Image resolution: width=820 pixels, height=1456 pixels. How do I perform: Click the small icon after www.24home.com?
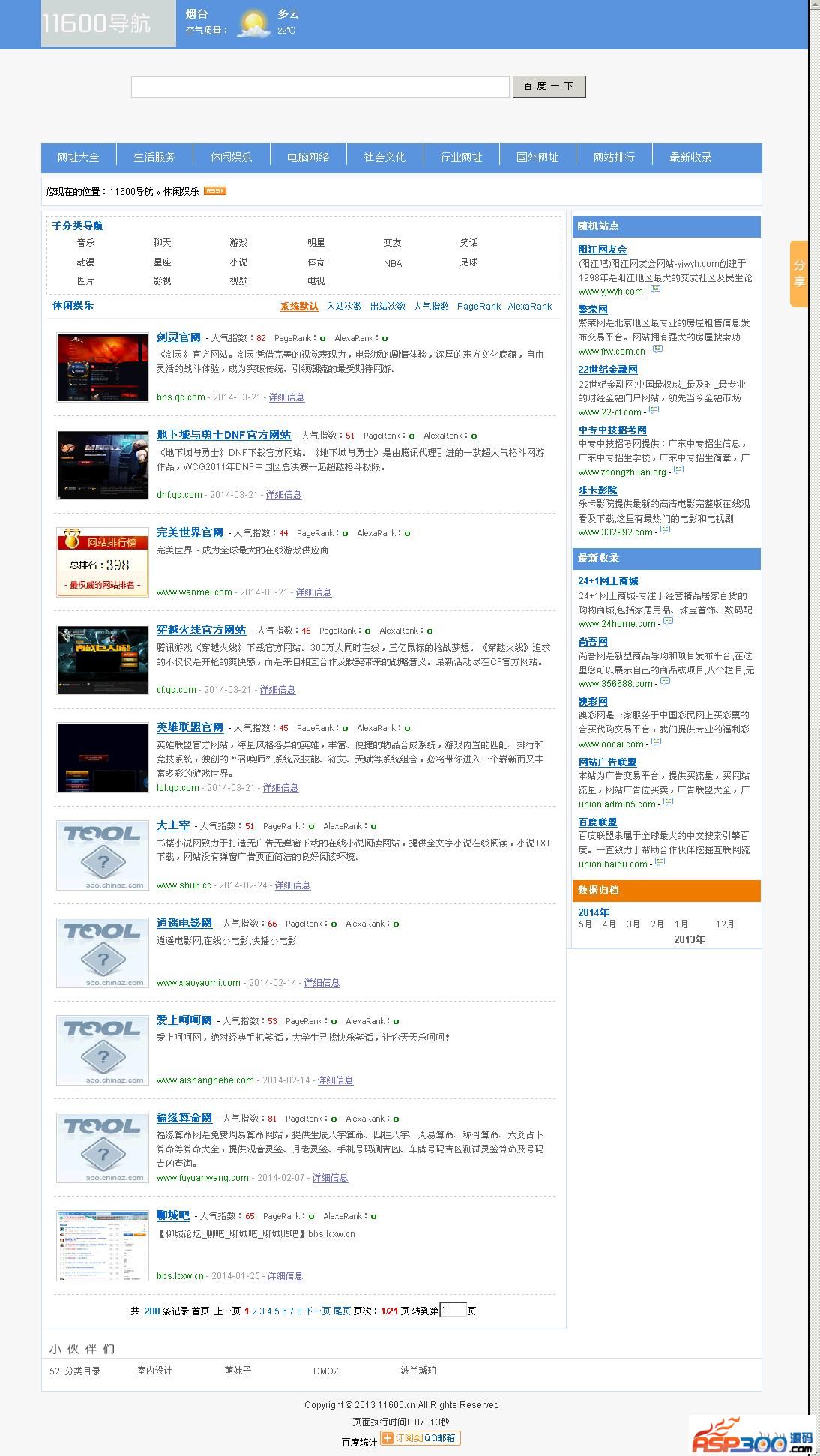[x=668, y=621]
